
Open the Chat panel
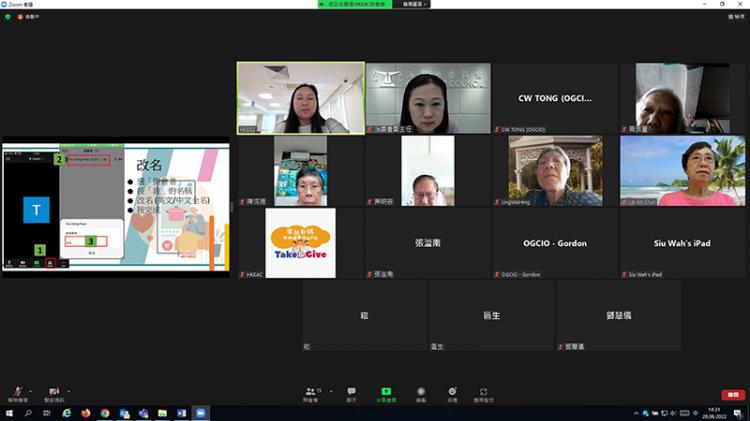point(351,392)
